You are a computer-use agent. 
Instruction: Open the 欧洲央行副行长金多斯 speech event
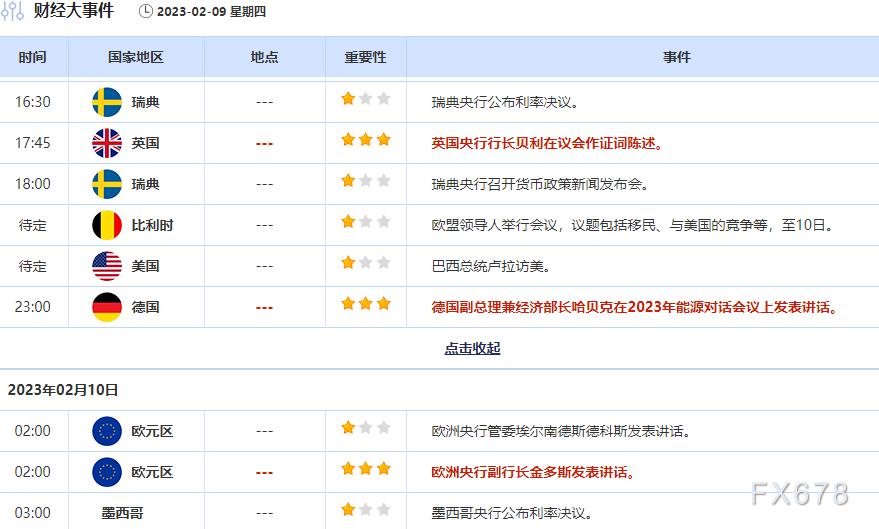point(533,472)
